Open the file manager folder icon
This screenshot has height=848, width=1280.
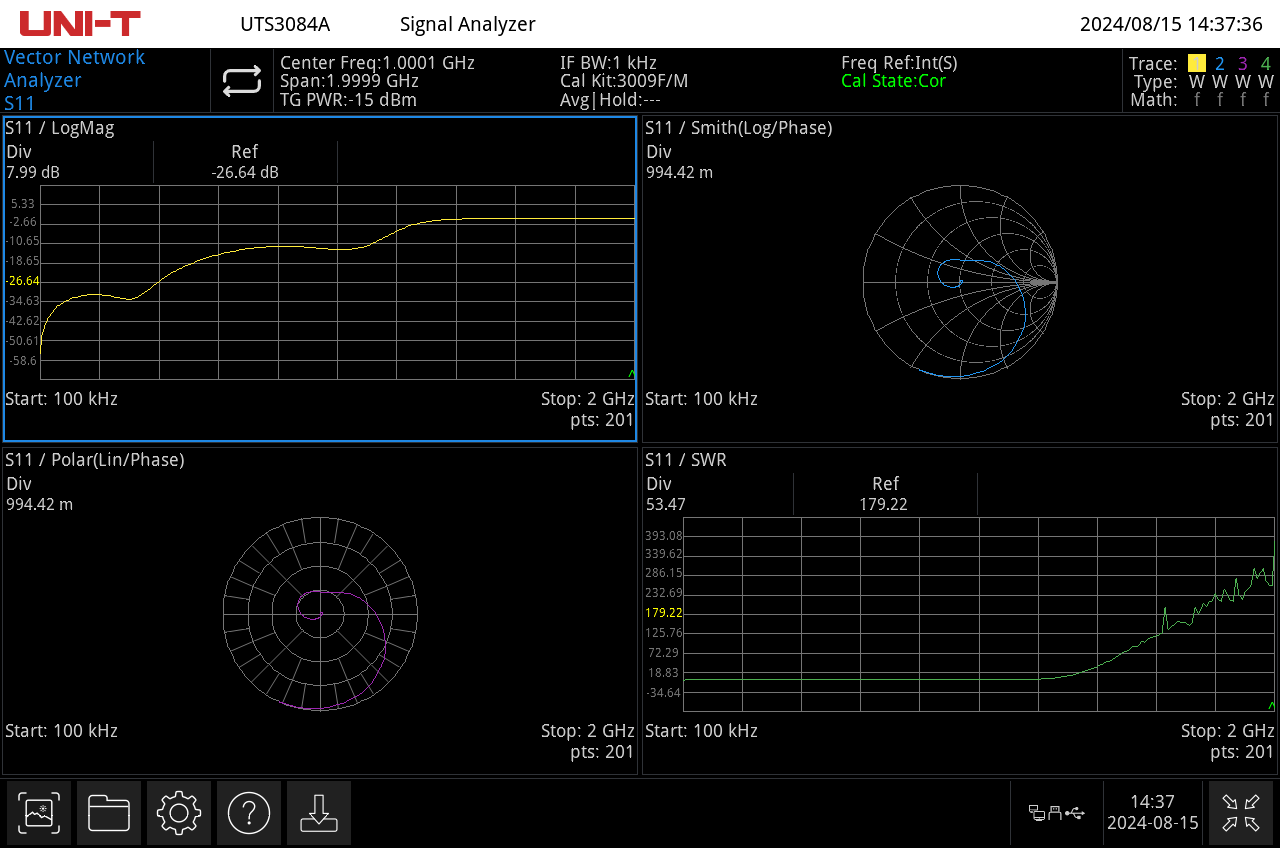(109, 813)
